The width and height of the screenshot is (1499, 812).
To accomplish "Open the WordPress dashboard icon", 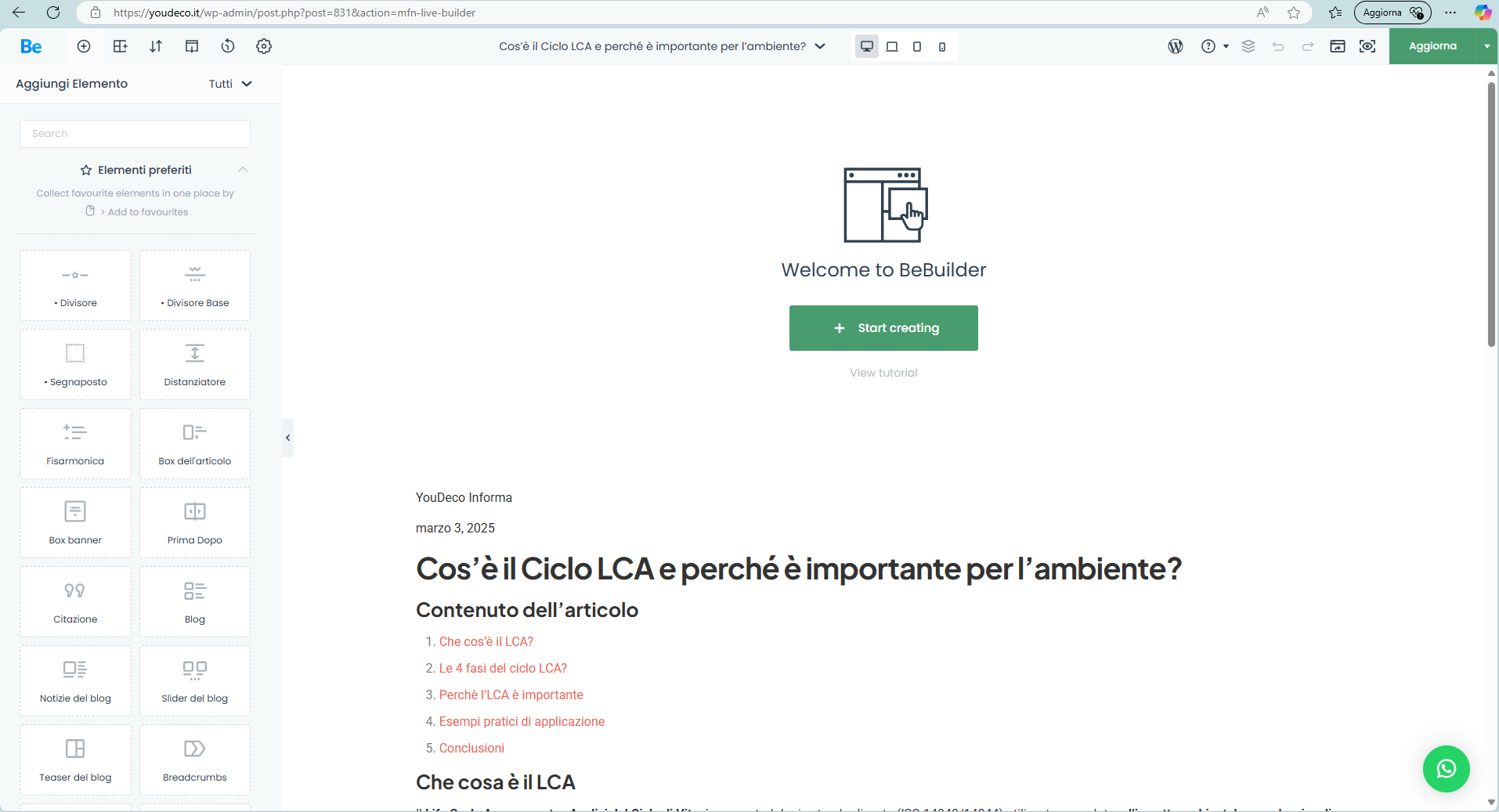I will coord(1175,46).
